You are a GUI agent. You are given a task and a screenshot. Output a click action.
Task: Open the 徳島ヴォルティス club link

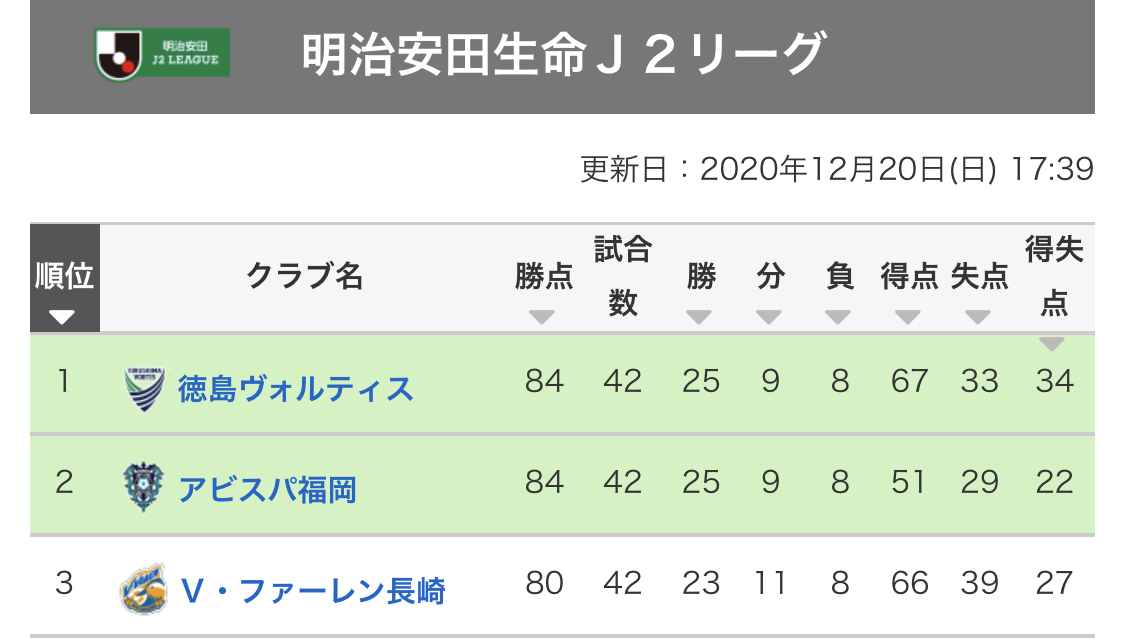tap(296, 389)
